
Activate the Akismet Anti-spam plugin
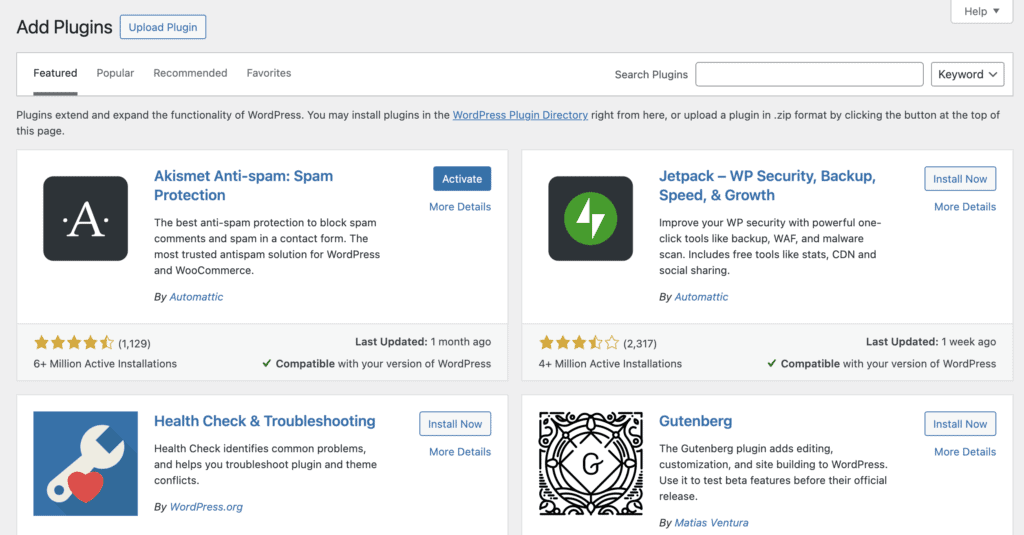pos(462,178)
